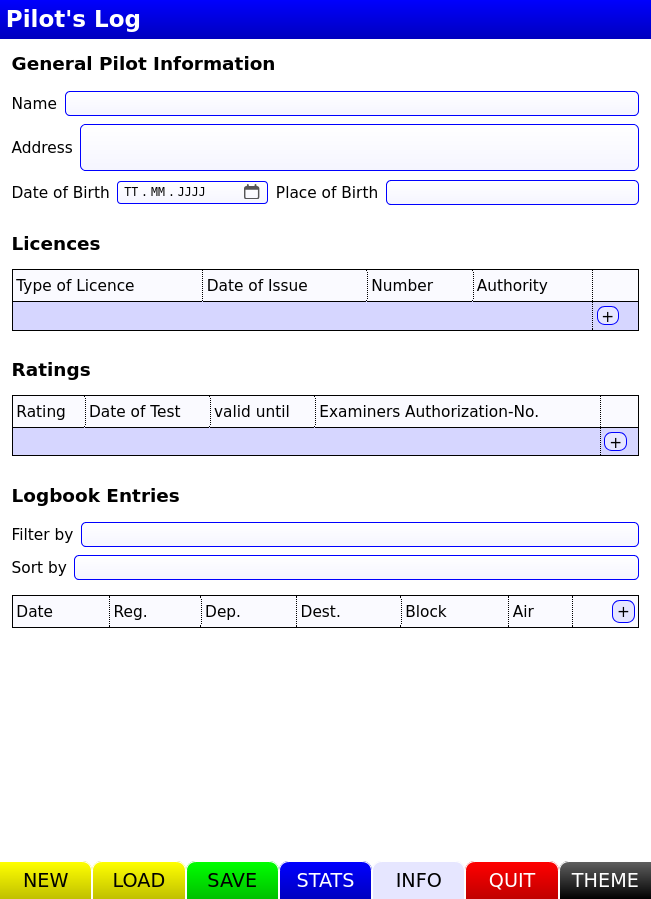Show flight statistics via STATS
This screenshot has height=899, width=651.
point(325,880)
